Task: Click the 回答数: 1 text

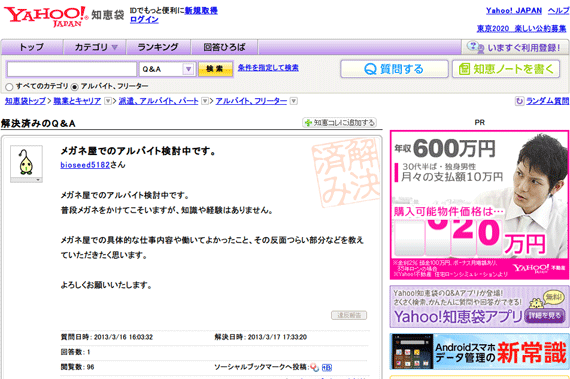Action: [x=75, y=352]
